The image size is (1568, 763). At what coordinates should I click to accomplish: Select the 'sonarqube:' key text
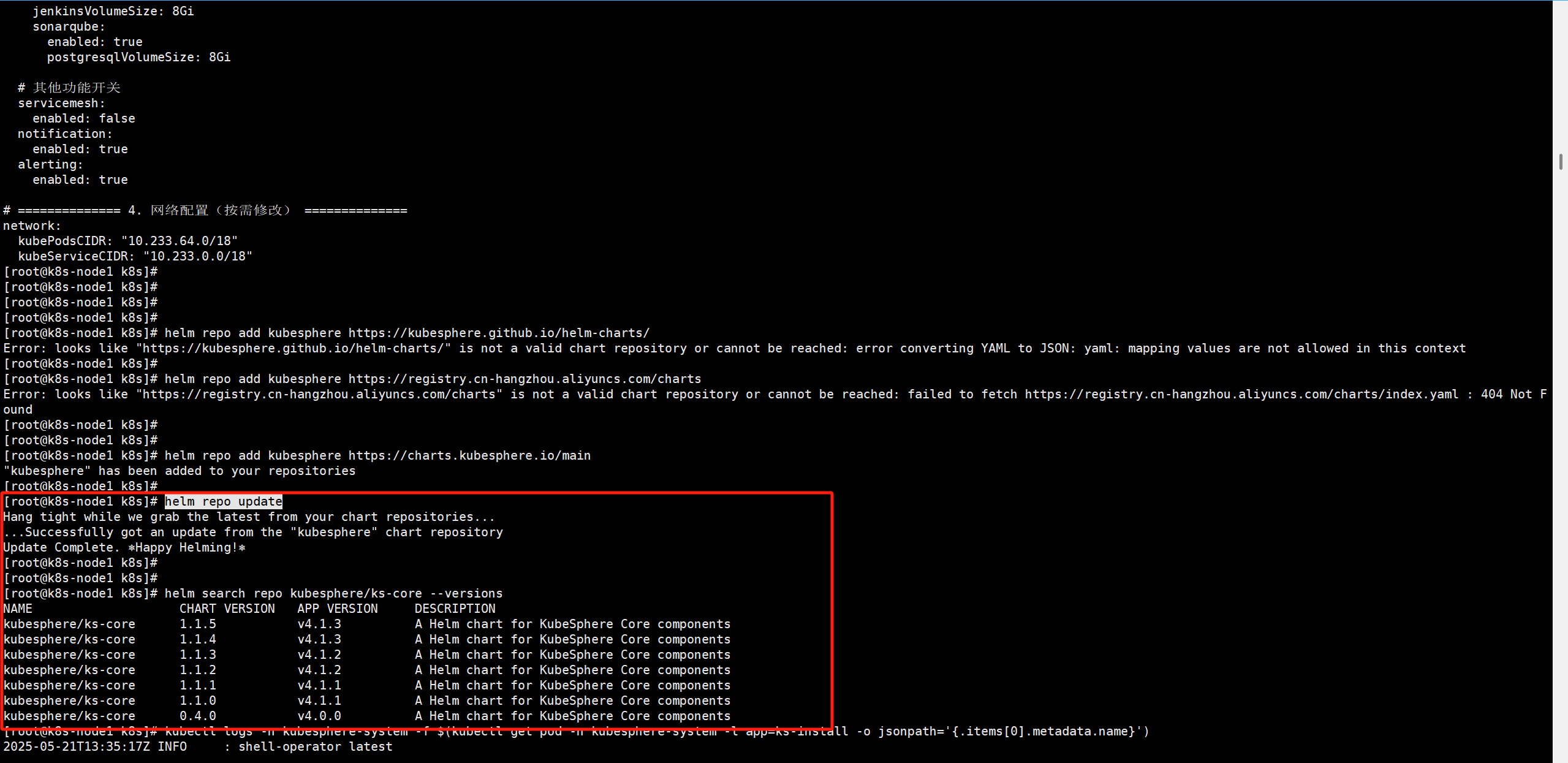(69, 26)
